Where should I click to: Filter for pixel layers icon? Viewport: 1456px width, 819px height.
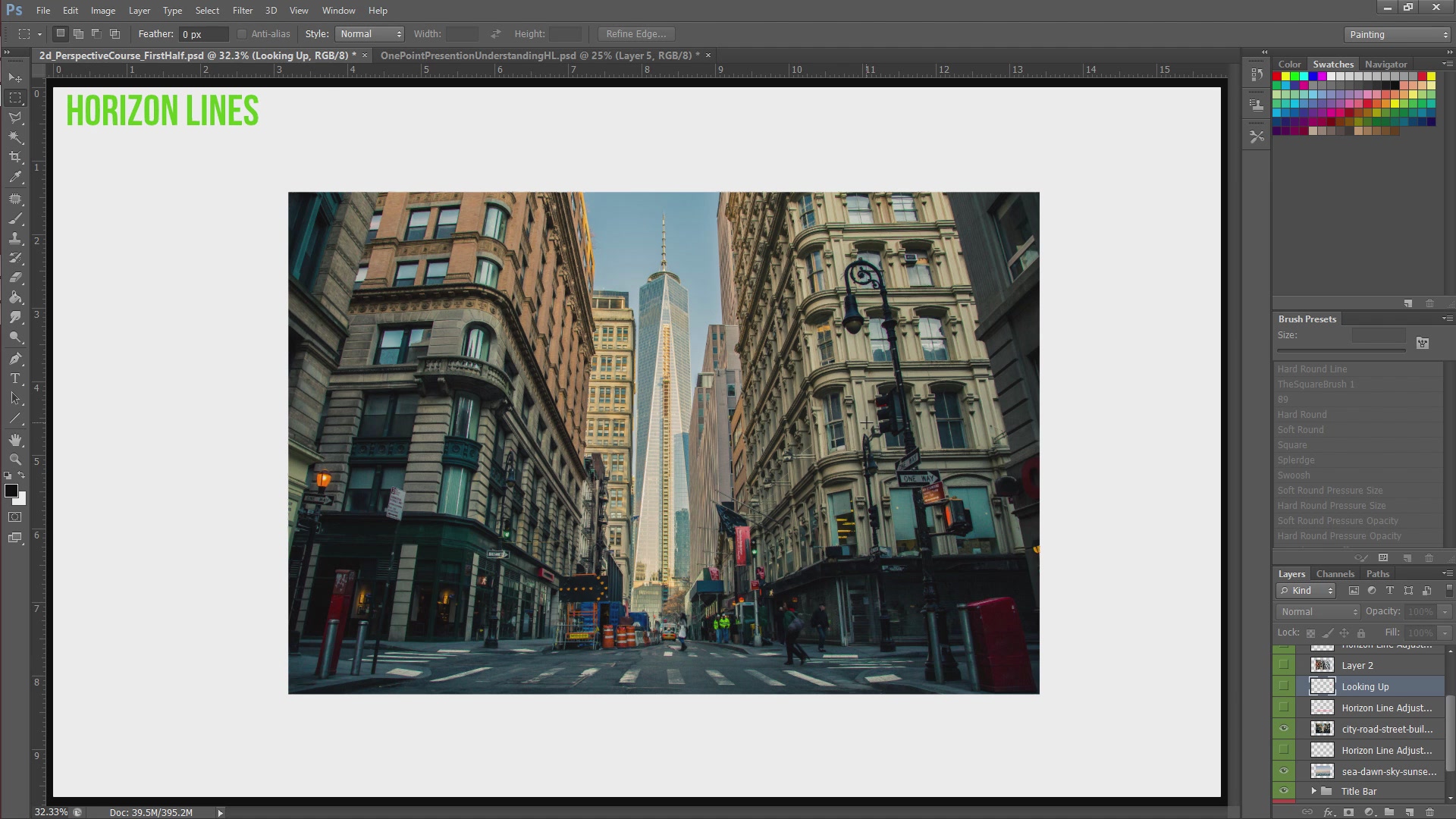click(x=1354, y=591)
